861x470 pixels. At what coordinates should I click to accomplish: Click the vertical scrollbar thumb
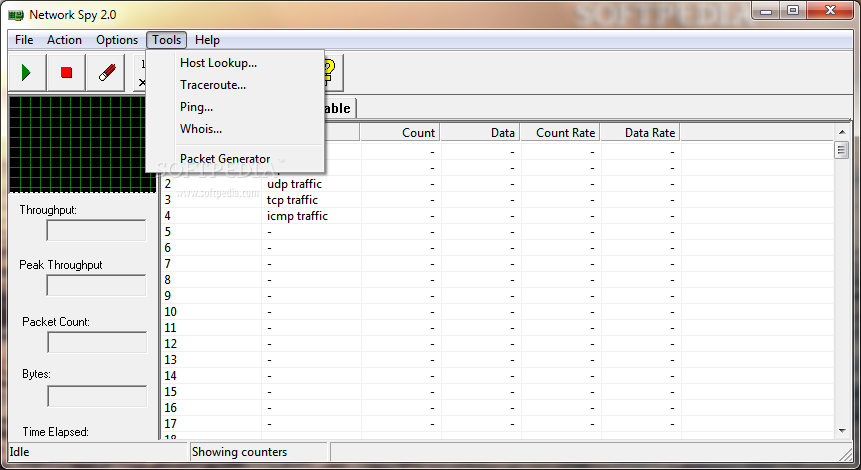(842, 150)
